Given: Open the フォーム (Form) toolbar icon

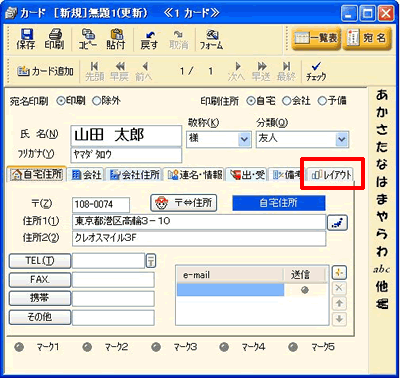Looking at the screenshot, I should click(211, 39).
